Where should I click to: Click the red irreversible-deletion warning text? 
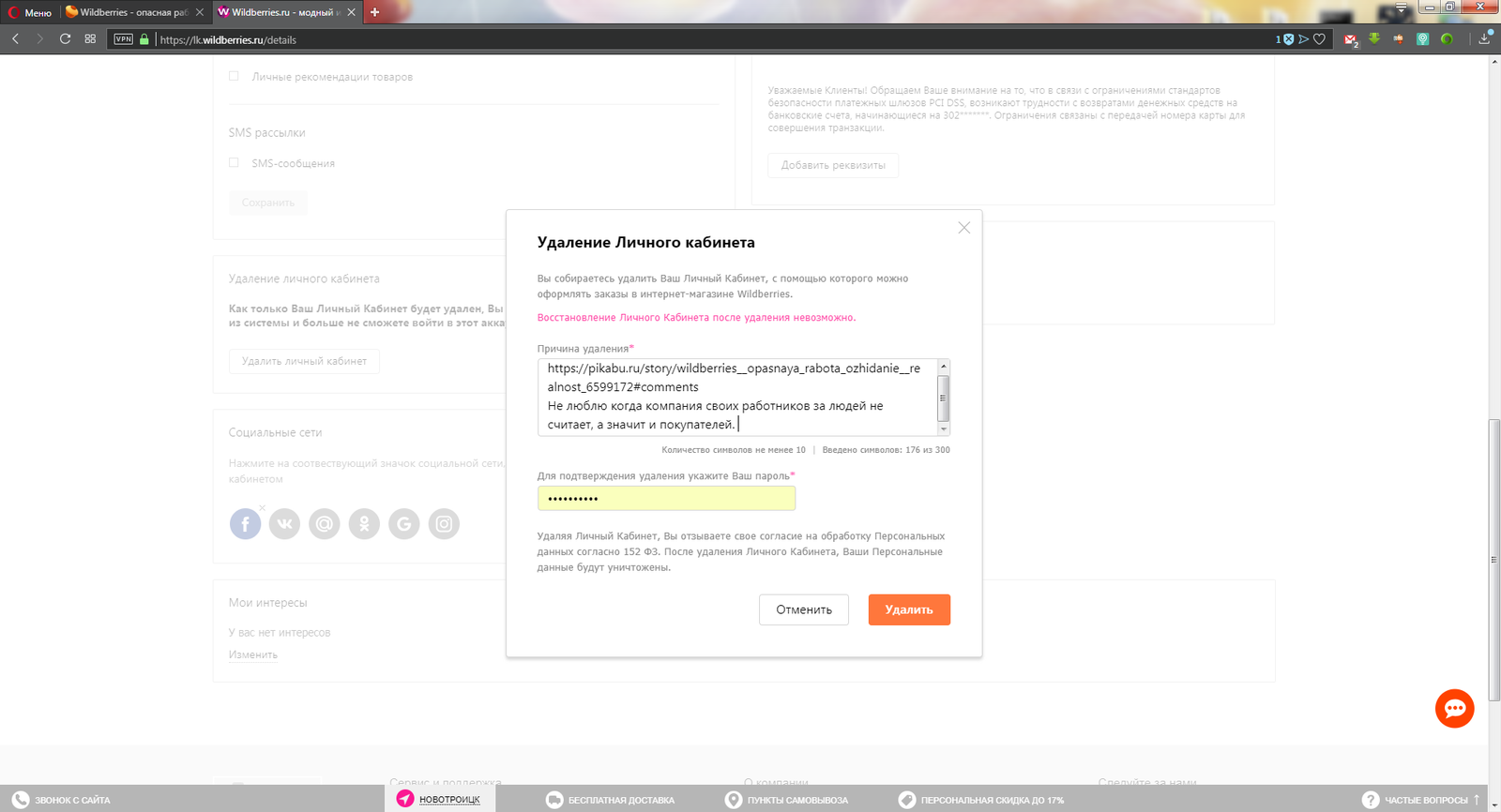pos(696,318)
